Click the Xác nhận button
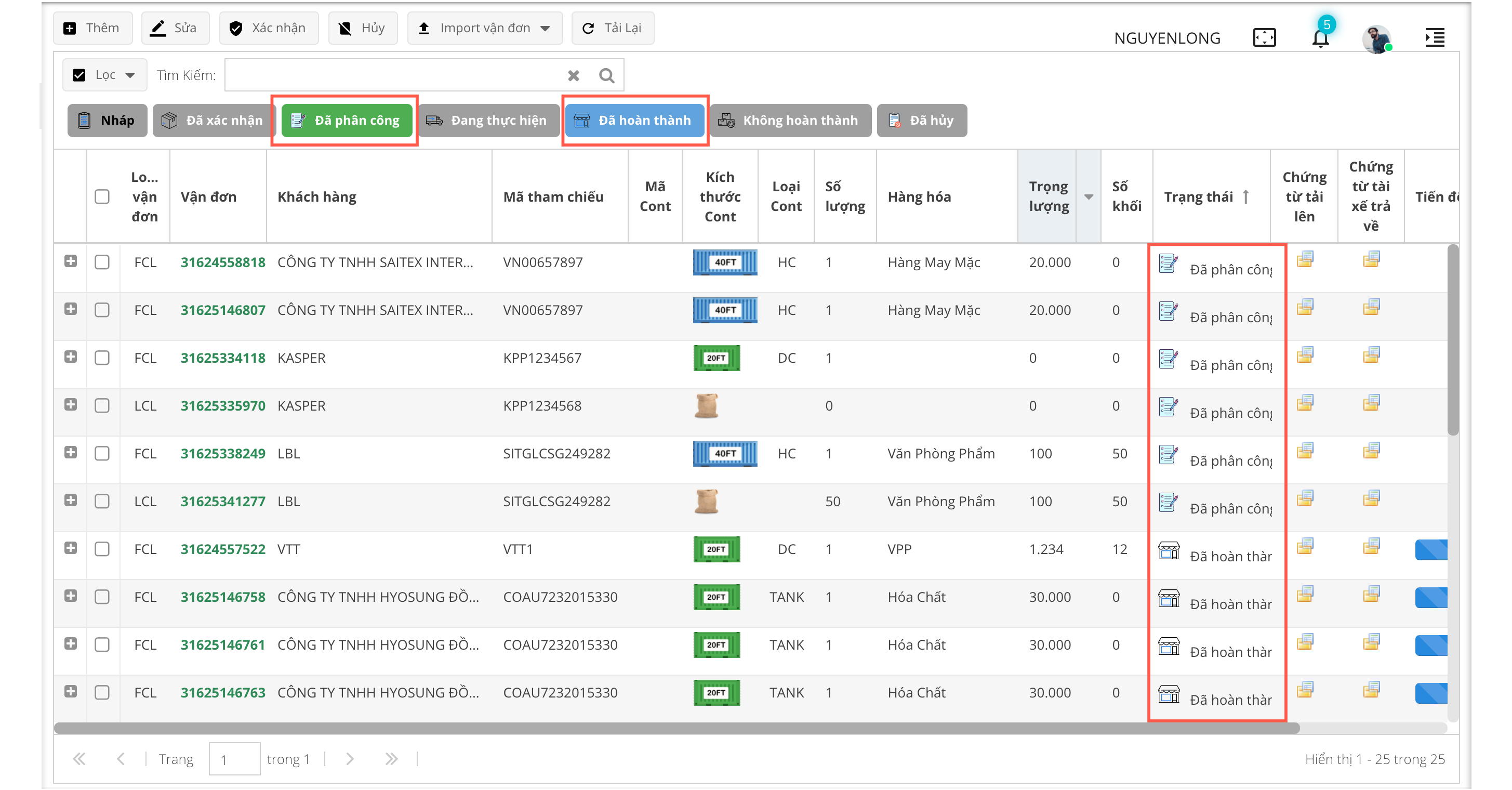Screen dimensions: 1512x790 [268, 28]
